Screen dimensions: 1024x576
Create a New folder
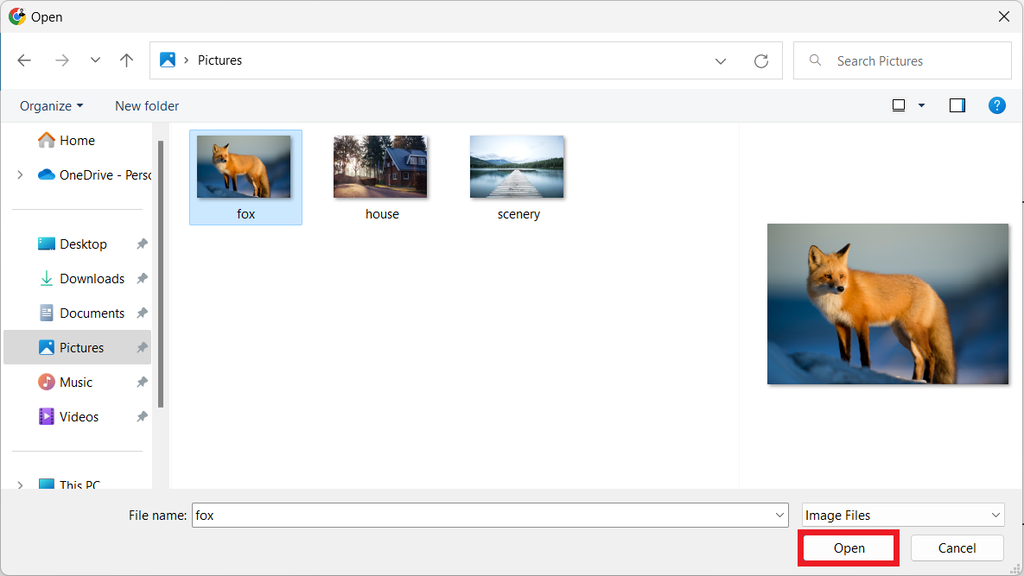coord(146,105)
